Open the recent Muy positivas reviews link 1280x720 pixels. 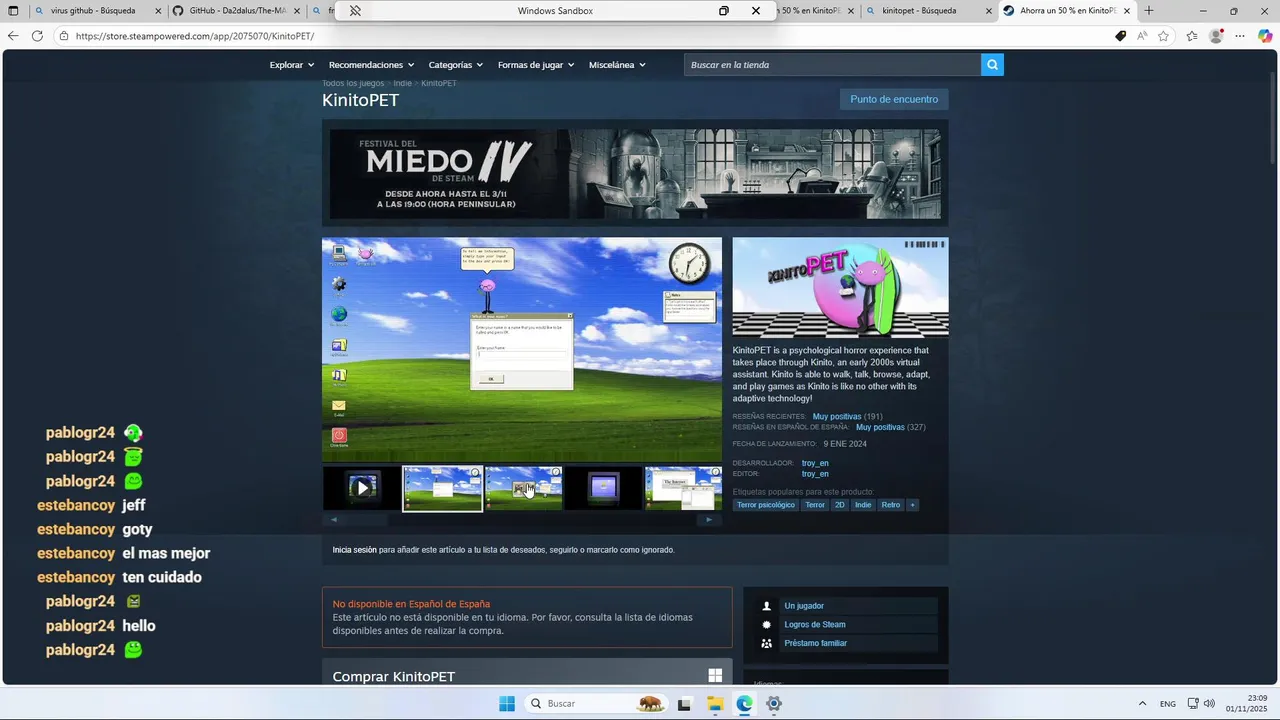point(837,416)
